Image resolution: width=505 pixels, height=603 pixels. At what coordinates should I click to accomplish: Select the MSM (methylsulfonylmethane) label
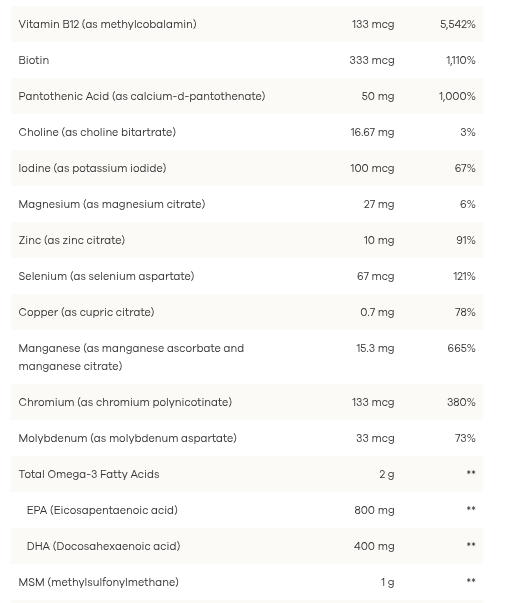(98, 582)
